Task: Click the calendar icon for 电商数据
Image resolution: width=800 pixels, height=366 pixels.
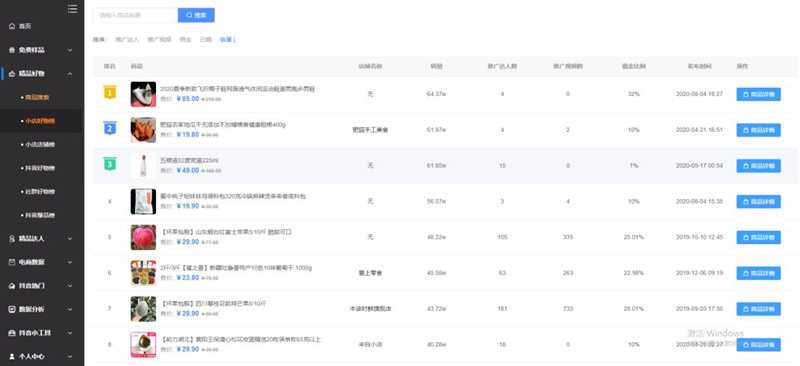Action: (12, 262)
